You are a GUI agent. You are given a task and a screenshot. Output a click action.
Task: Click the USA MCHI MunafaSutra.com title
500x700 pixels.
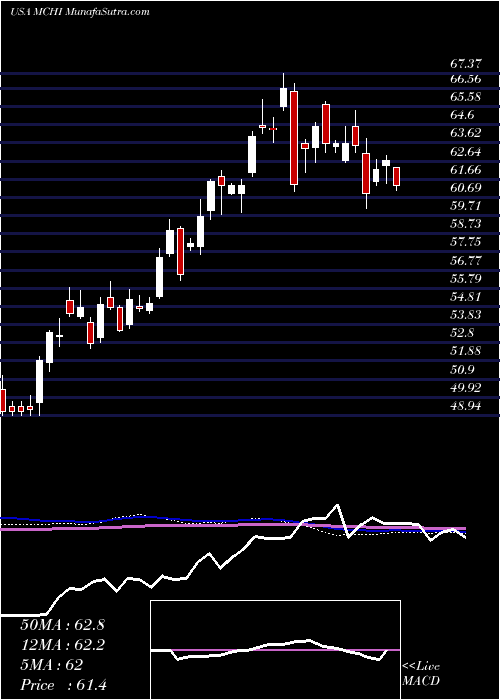click(x=79, y=12)
